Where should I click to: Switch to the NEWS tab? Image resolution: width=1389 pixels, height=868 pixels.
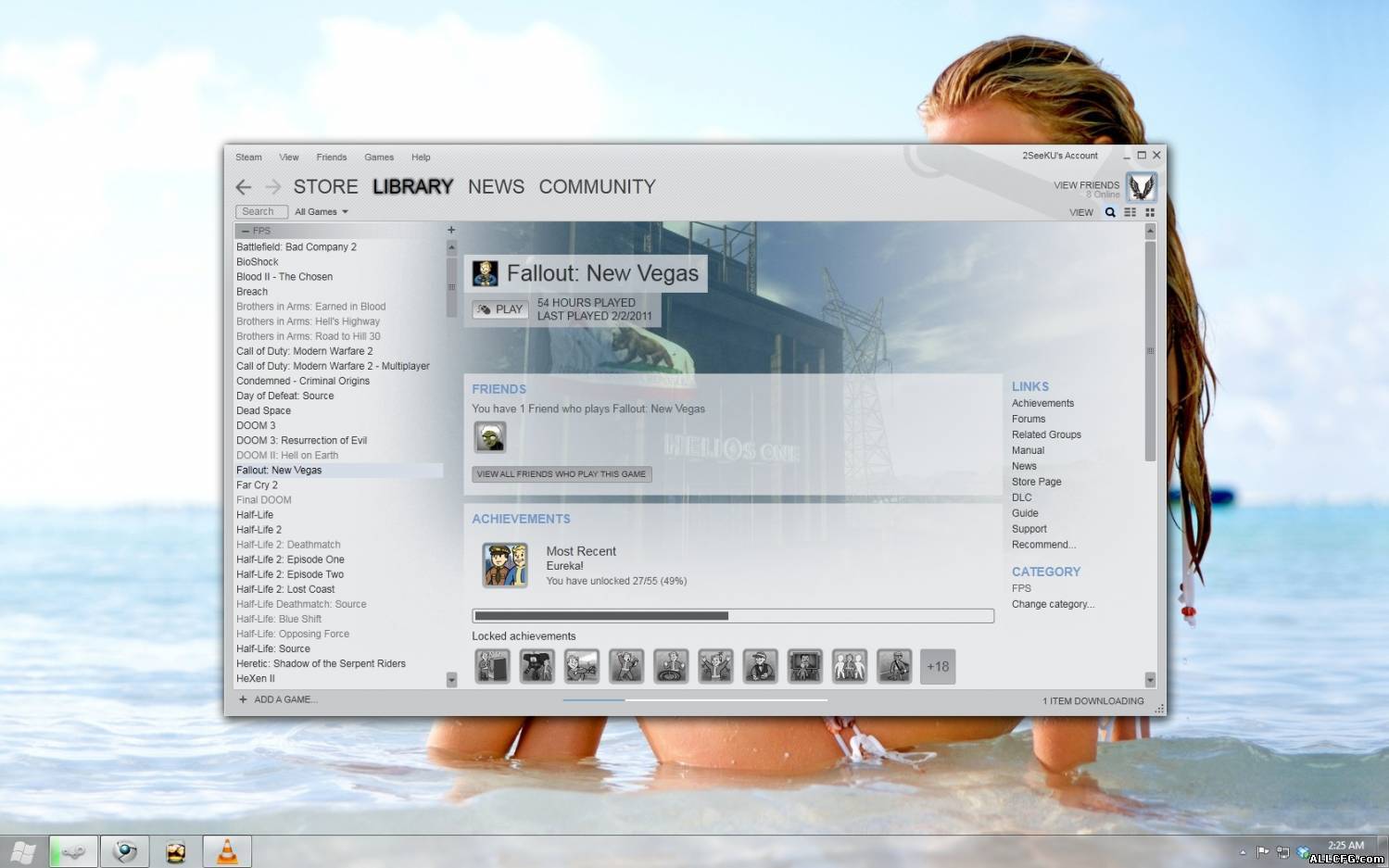[x=496, y=187]
